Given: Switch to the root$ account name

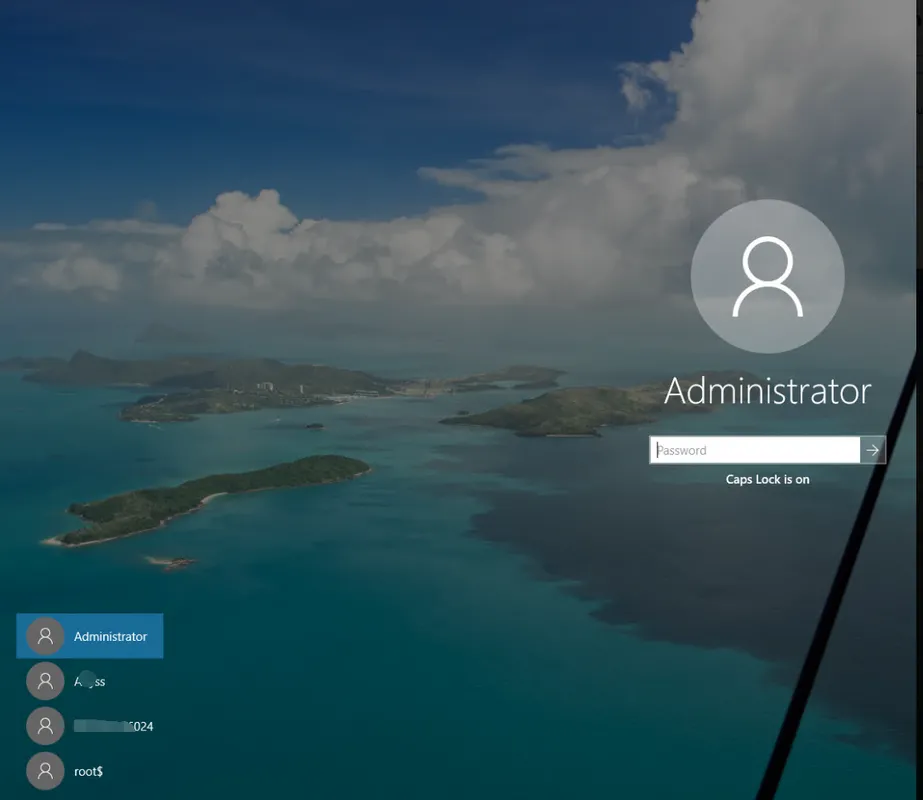Looking at the screenshot, I should point(88,772).
